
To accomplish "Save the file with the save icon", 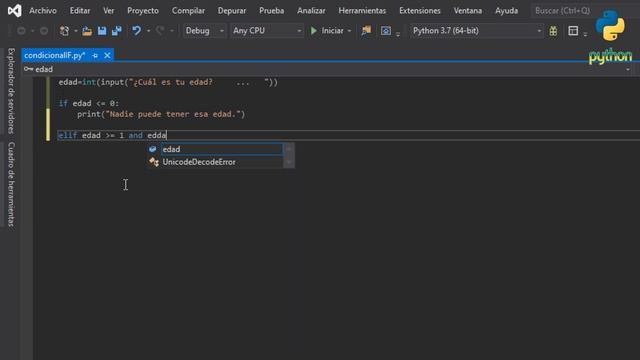I will point(102,31).
